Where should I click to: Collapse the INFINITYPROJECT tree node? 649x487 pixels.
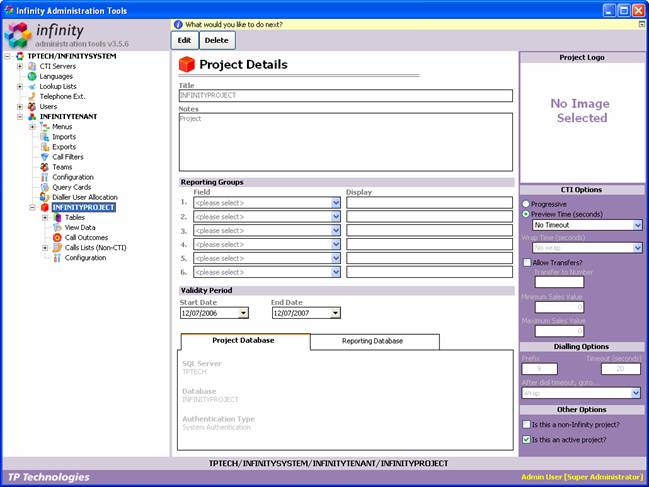pos(32,207)
